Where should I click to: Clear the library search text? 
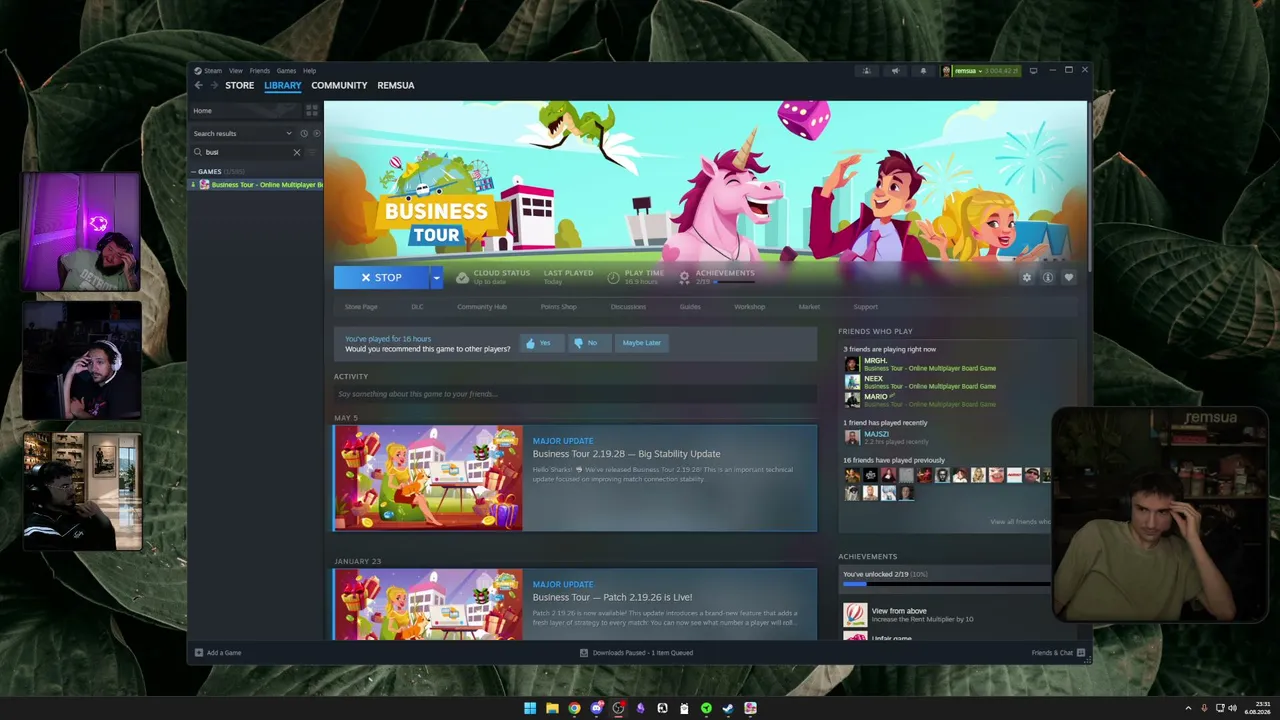coord(296,152)
